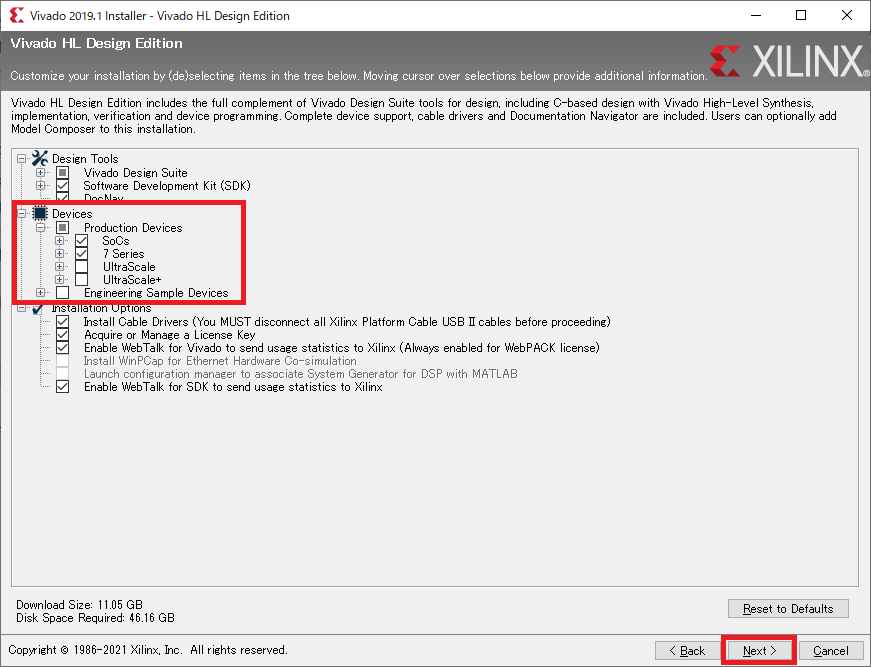Enable the Engineering Sample Devices checkbox
Viewport: 871px width, 667px height.
[x=63, y=293]
